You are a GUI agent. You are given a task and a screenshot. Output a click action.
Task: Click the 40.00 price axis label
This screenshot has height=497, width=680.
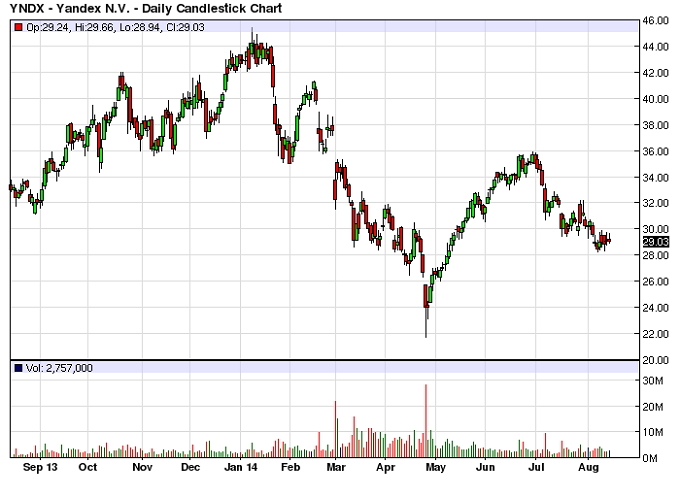tap(656, 99)
